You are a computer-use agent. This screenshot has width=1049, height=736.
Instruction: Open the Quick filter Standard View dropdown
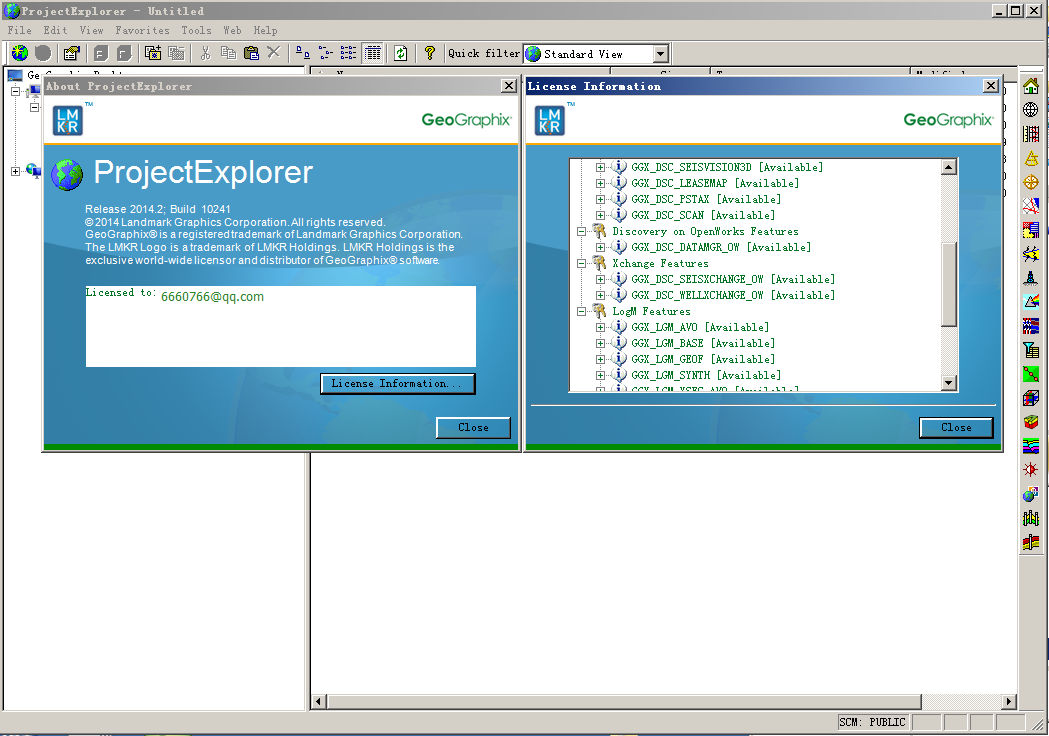661,54
